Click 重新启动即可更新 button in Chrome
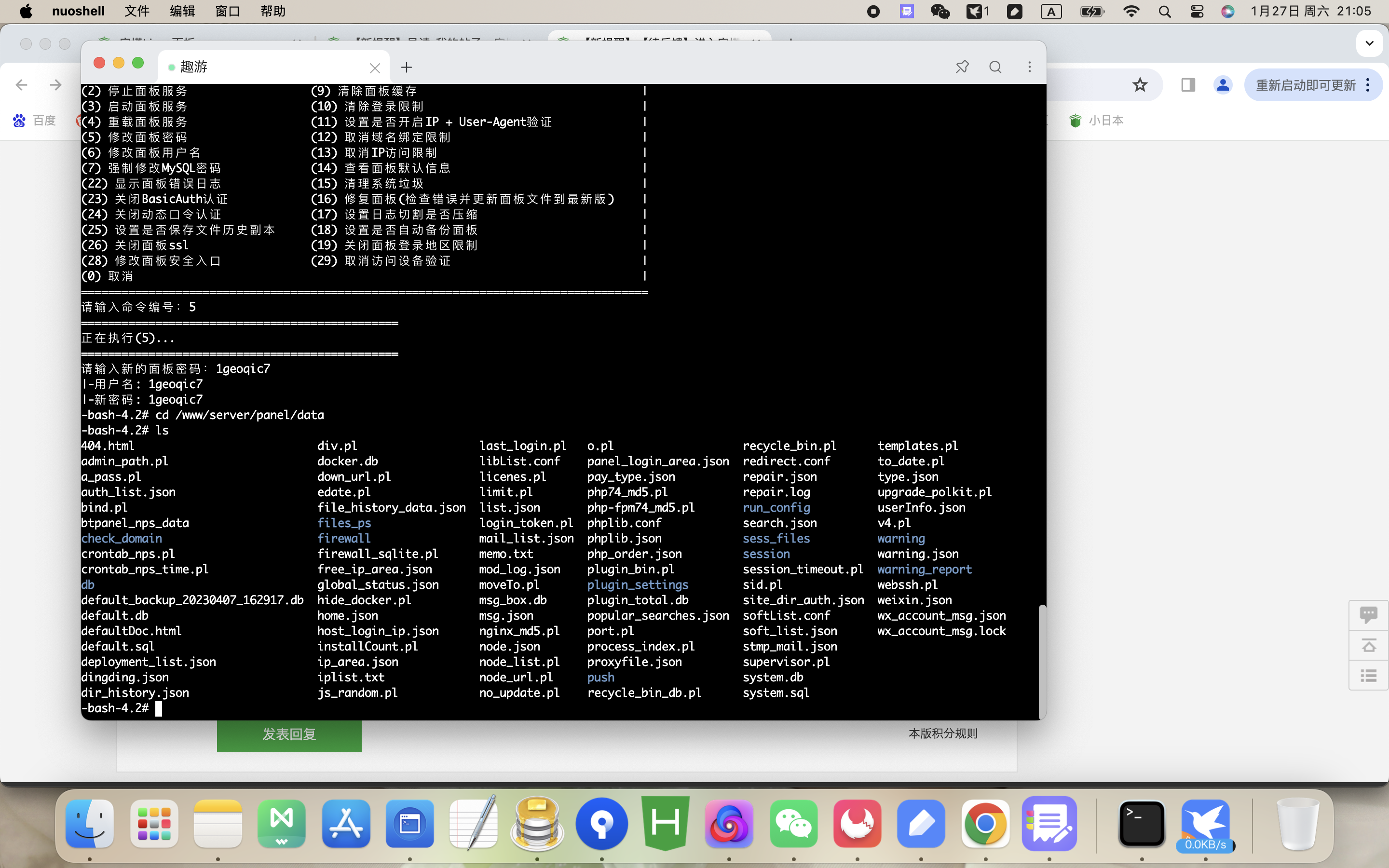 1312,85
